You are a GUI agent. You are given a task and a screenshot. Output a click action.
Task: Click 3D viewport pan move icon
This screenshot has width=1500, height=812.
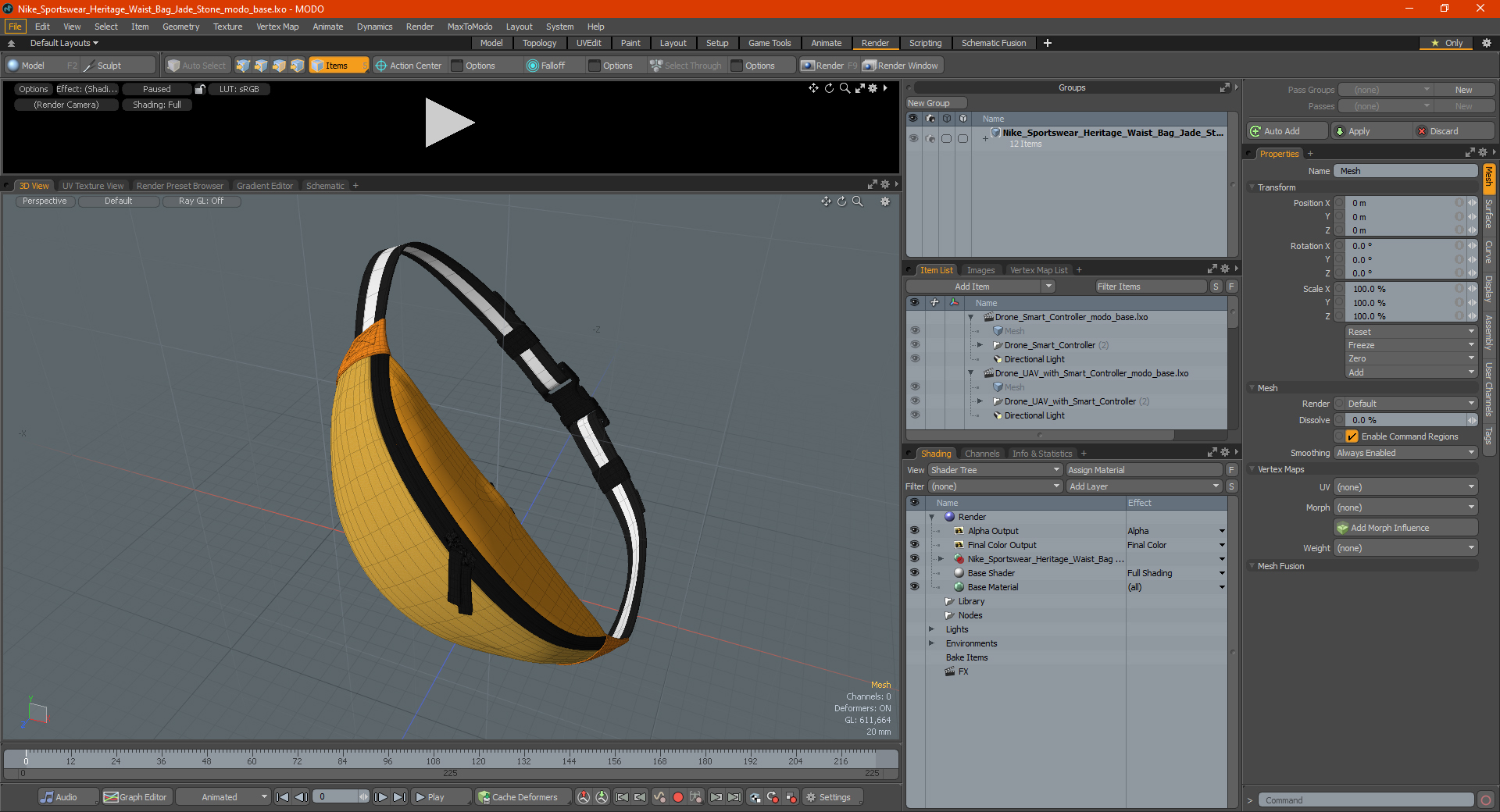(826, 201)
